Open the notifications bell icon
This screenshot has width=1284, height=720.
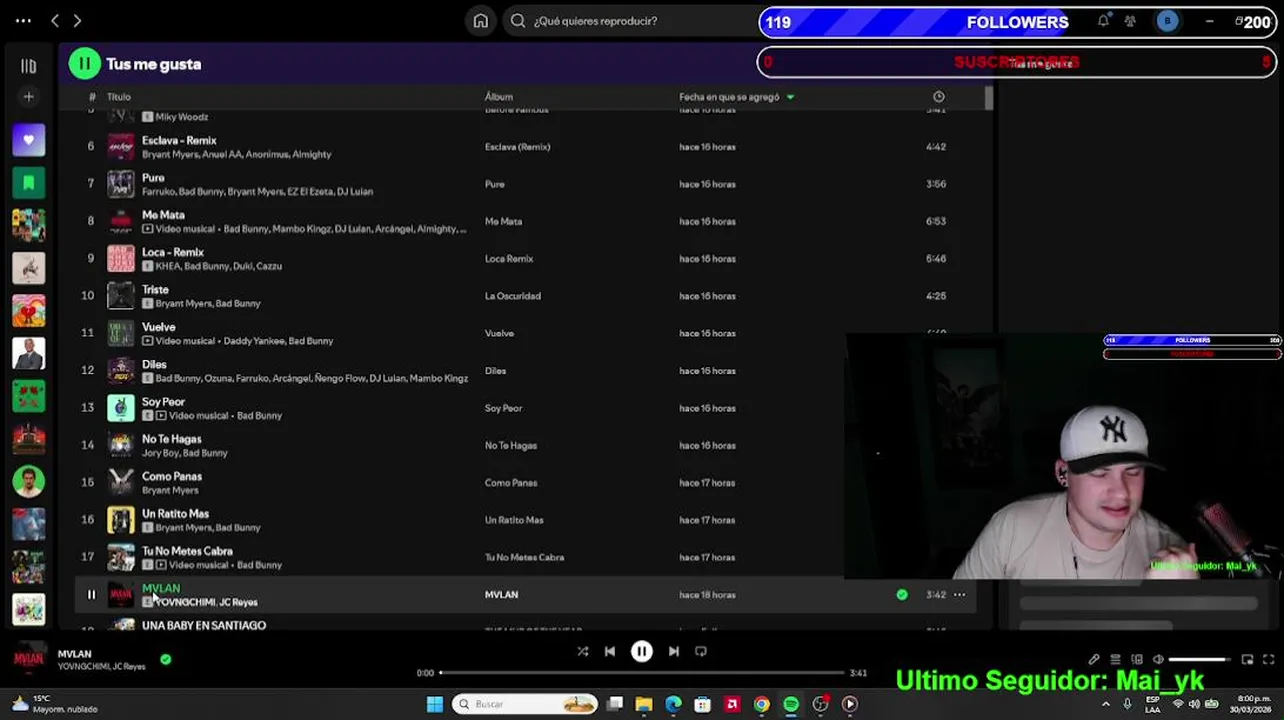click(x=1103, y=21)
